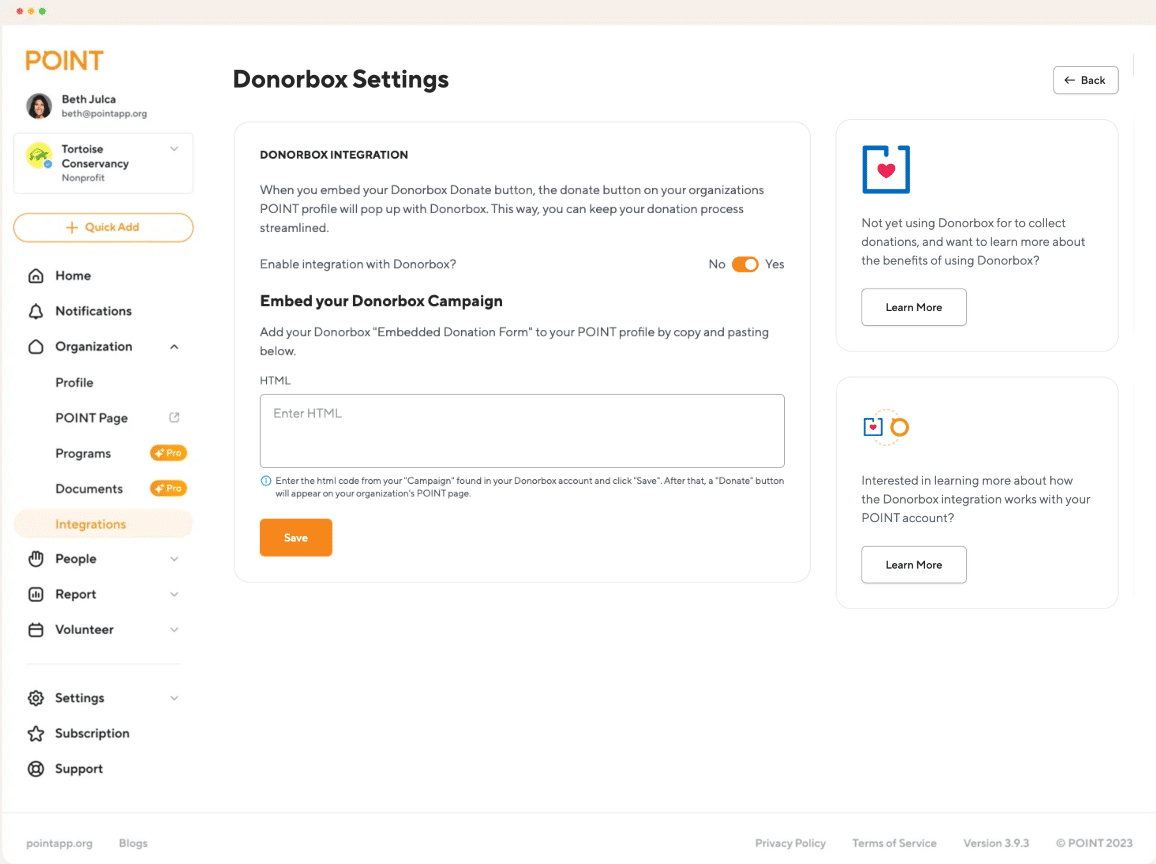The width and height of the screenshot is (1156, 864).
Task: Expand the People menu
Action: [176, 558]
